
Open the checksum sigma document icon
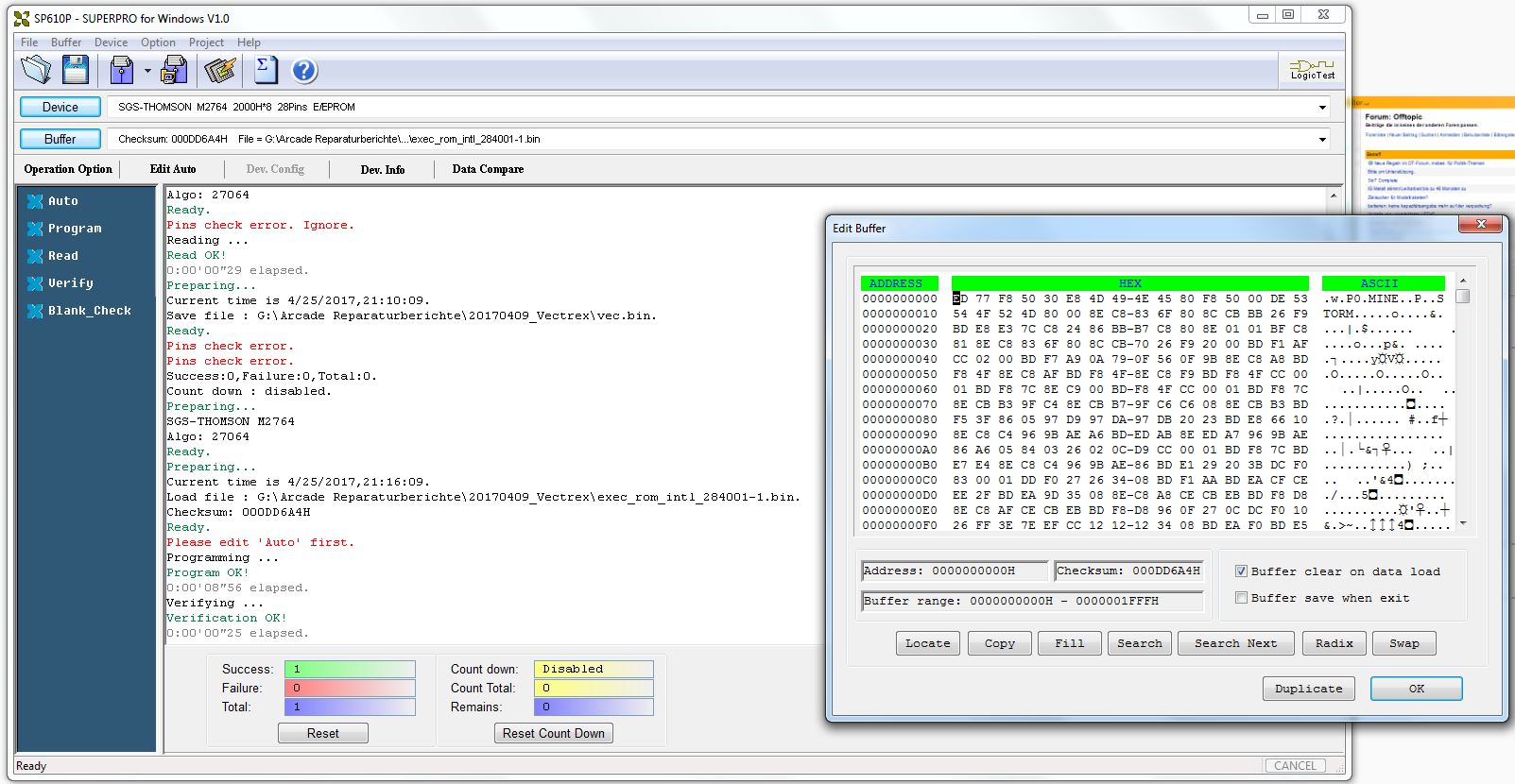click(267, 70)
